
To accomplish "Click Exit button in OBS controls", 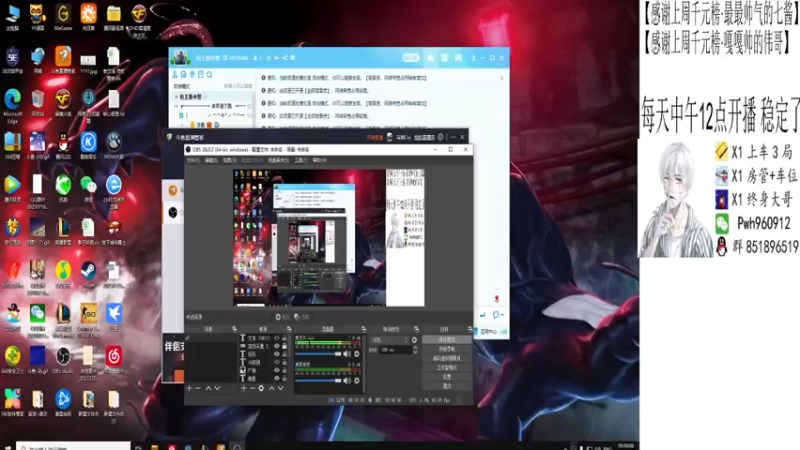I will 446,386.
